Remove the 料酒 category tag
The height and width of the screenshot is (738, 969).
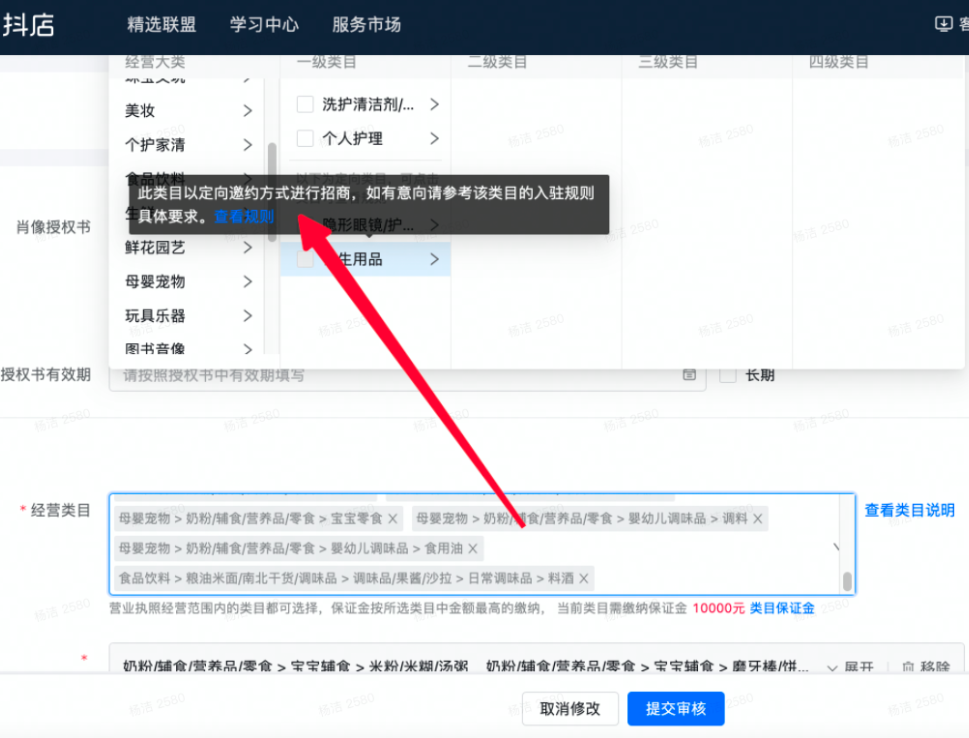click(x=584, y=578)
